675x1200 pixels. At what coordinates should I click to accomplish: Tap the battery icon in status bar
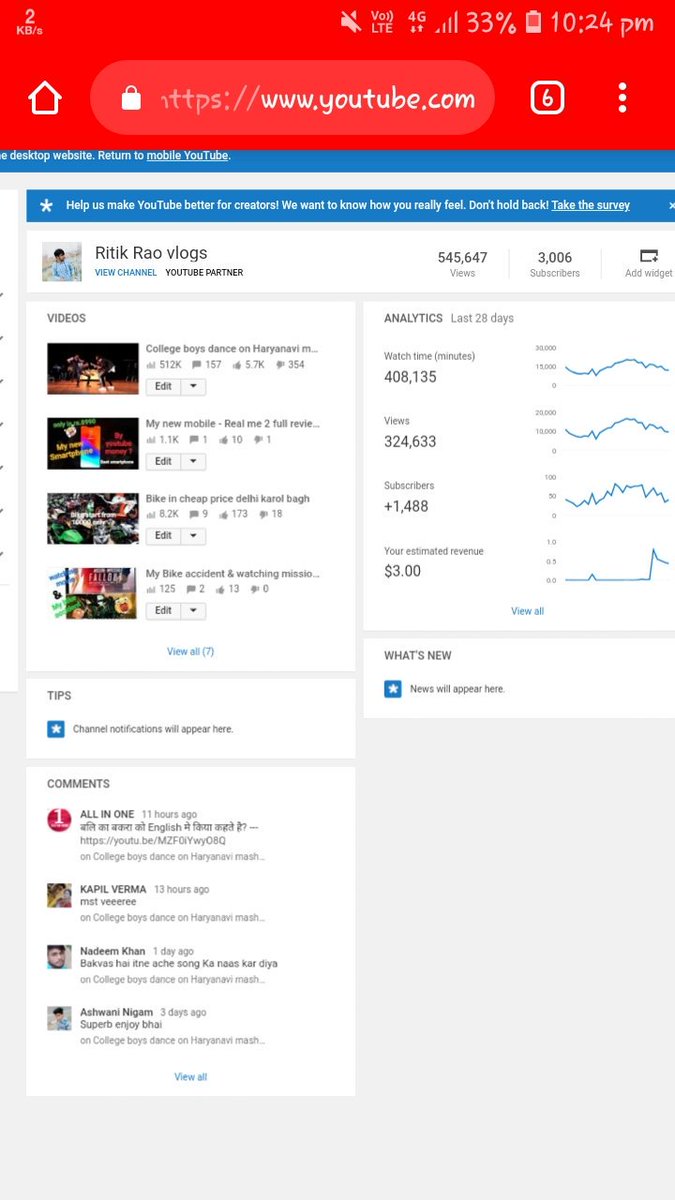click(x=534, y=21)
